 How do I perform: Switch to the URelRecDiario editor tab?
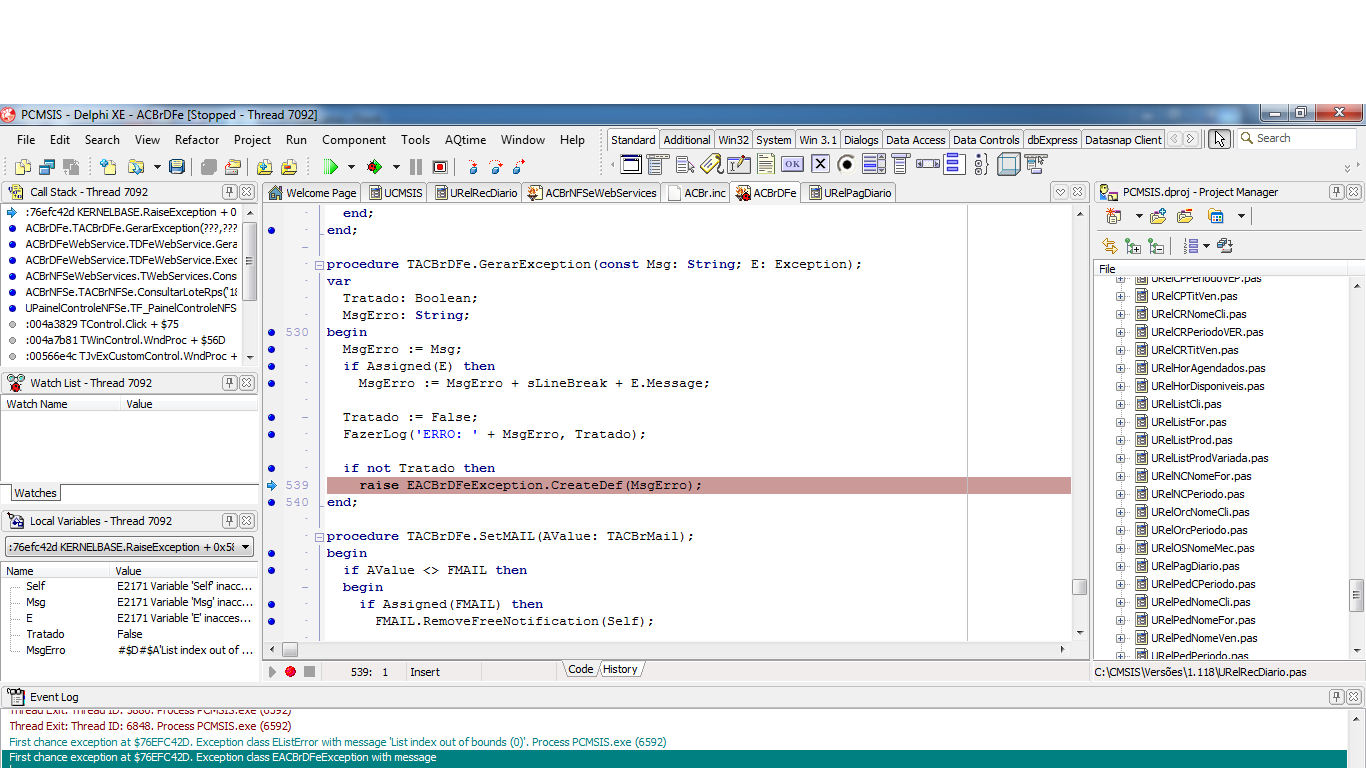coord(476,193)
